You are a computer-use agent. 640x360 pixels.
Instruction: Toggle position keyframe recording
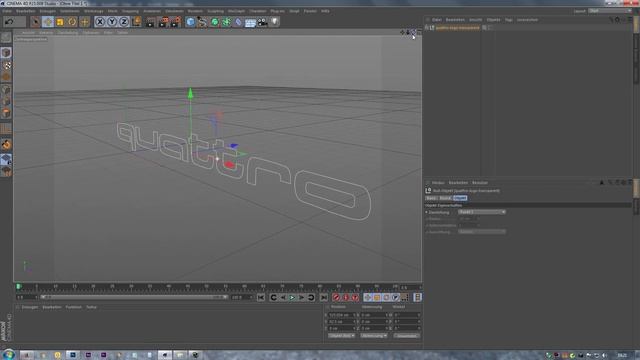[x=367, y=298]
